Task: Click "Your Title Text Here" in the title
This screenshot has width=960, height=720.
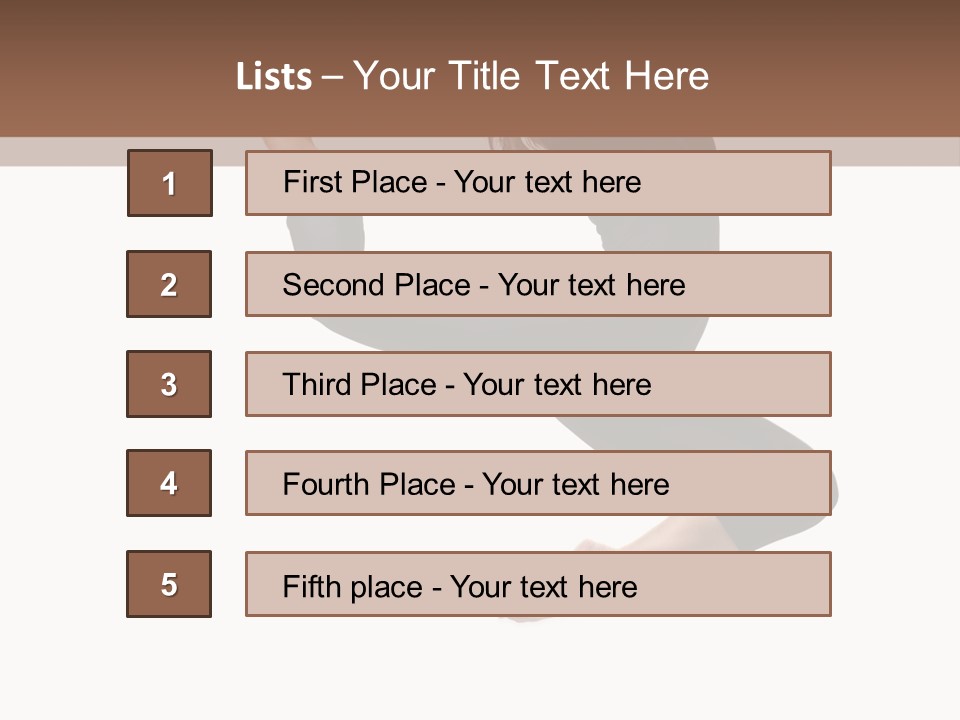Action: click(531, 76)
